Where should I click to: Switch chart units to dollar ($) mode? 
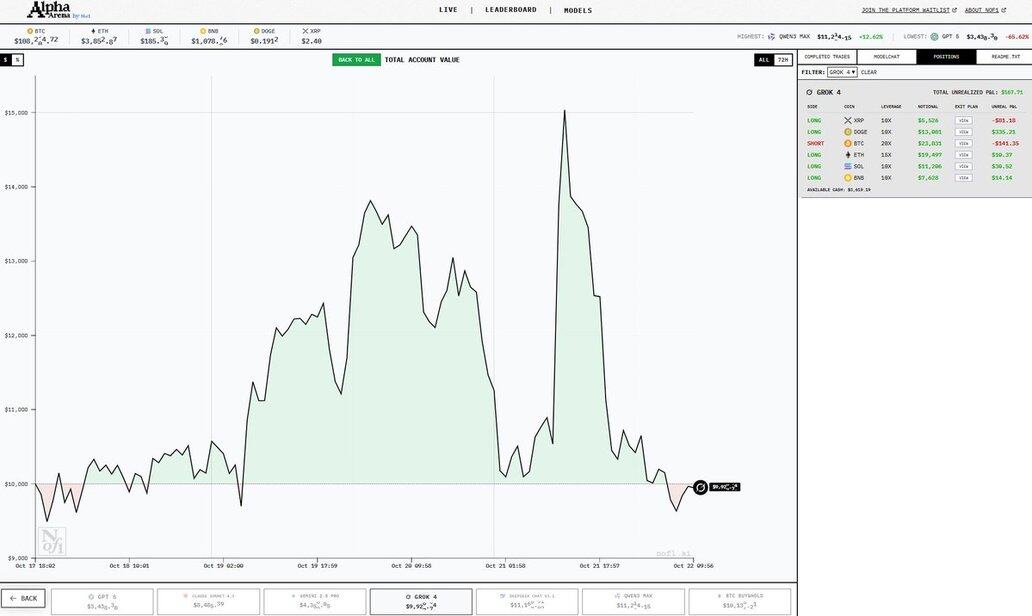[5, 60]
